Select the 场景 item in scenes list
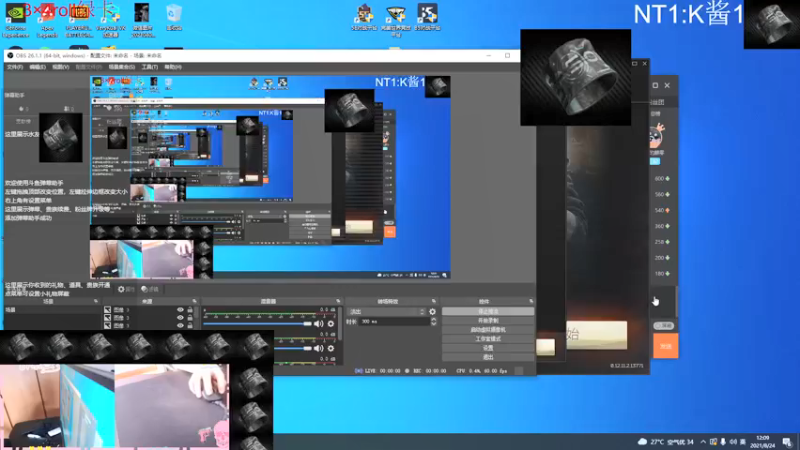Screen dimensions: 800x450 pyautogui.click(x=51, y=310)
